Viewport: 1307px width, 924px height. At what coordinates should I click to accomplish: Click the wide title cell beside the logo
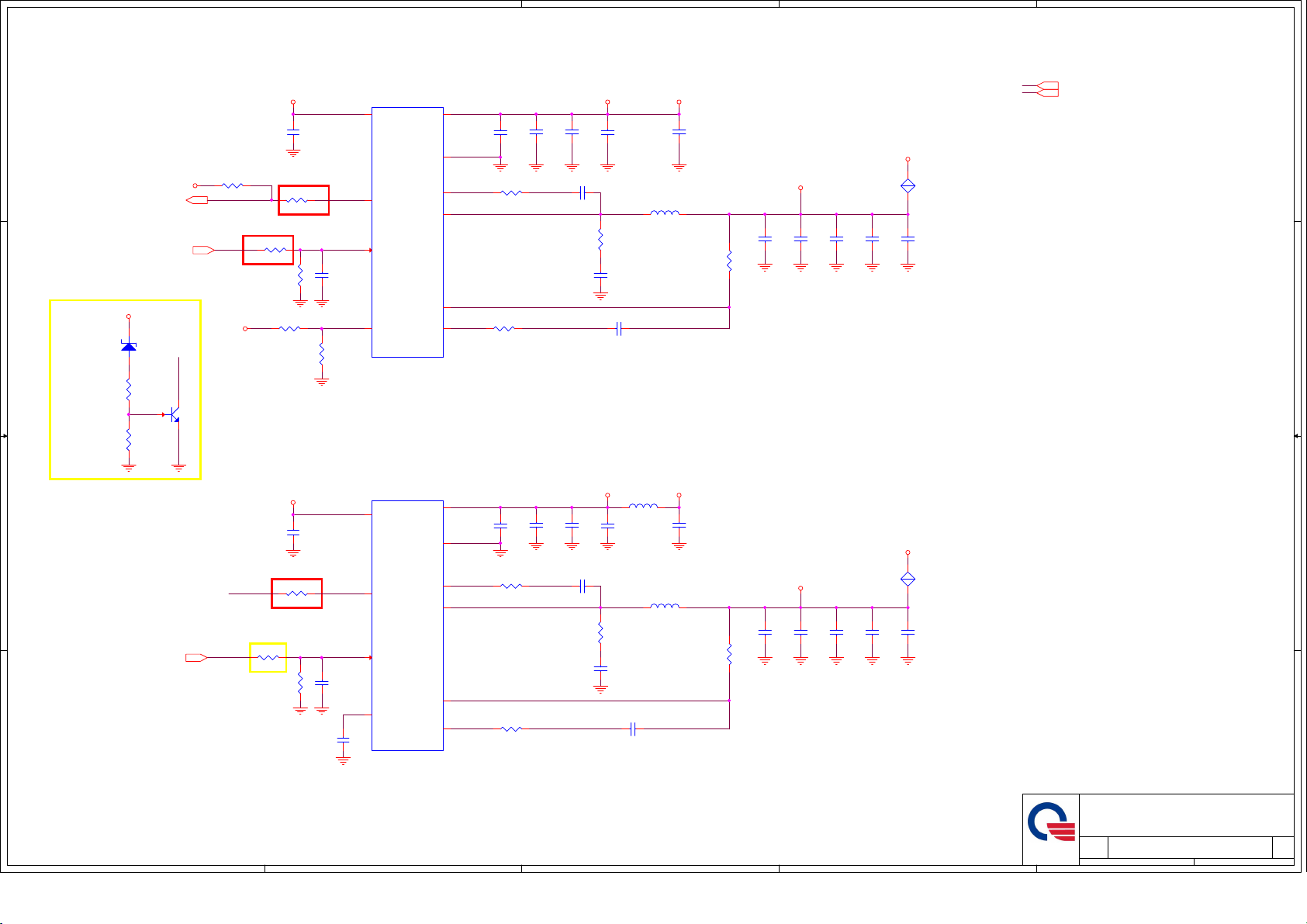point(1186,815)
